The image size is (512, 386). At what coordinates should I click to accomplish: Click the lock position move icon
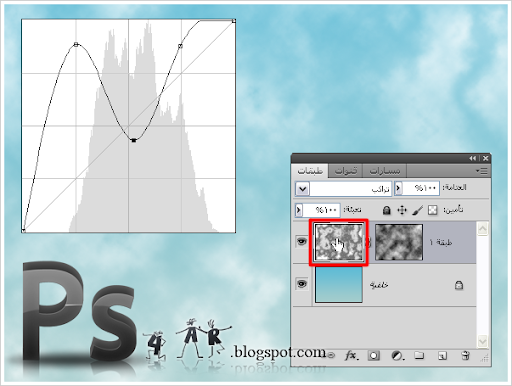point(402,210)
